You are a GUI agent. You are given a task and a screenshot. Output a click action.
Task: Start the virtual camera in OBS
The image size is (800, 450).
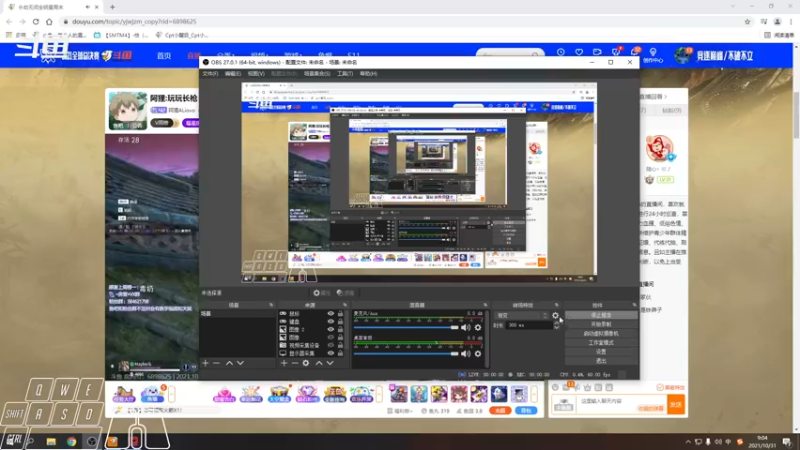click(601, 334)
